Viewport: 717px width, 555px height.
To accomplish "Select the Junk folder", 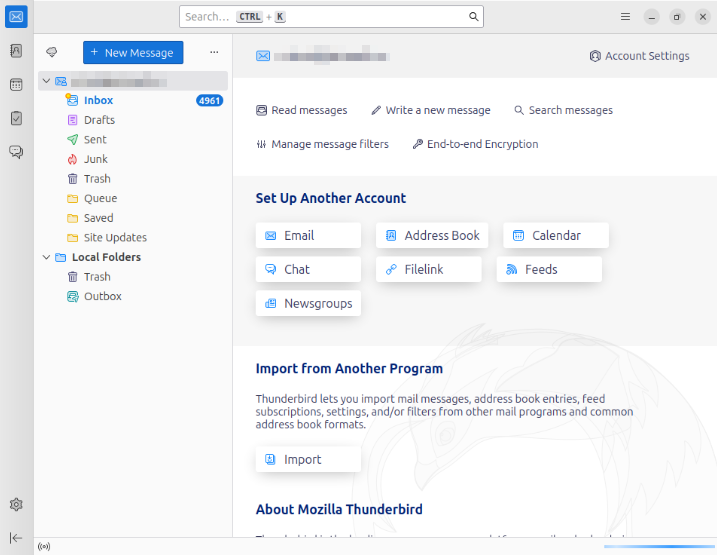I will [133, 160].
